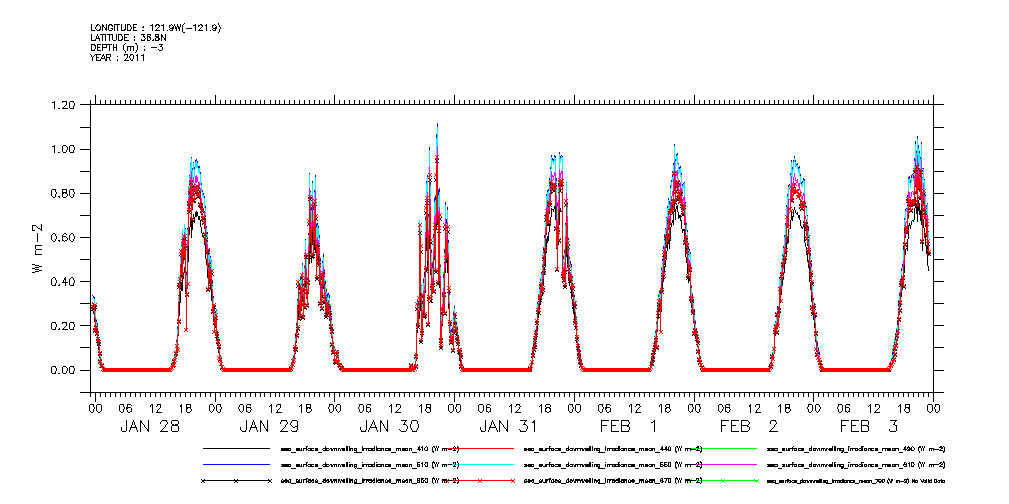Click the JAN 29 date label

(x=270, y=426)
